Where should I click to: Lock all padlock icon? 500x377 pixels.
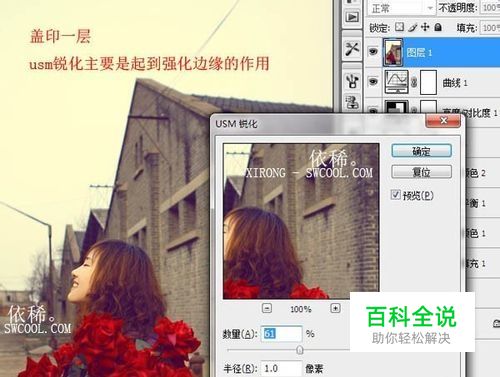[438, 27]
